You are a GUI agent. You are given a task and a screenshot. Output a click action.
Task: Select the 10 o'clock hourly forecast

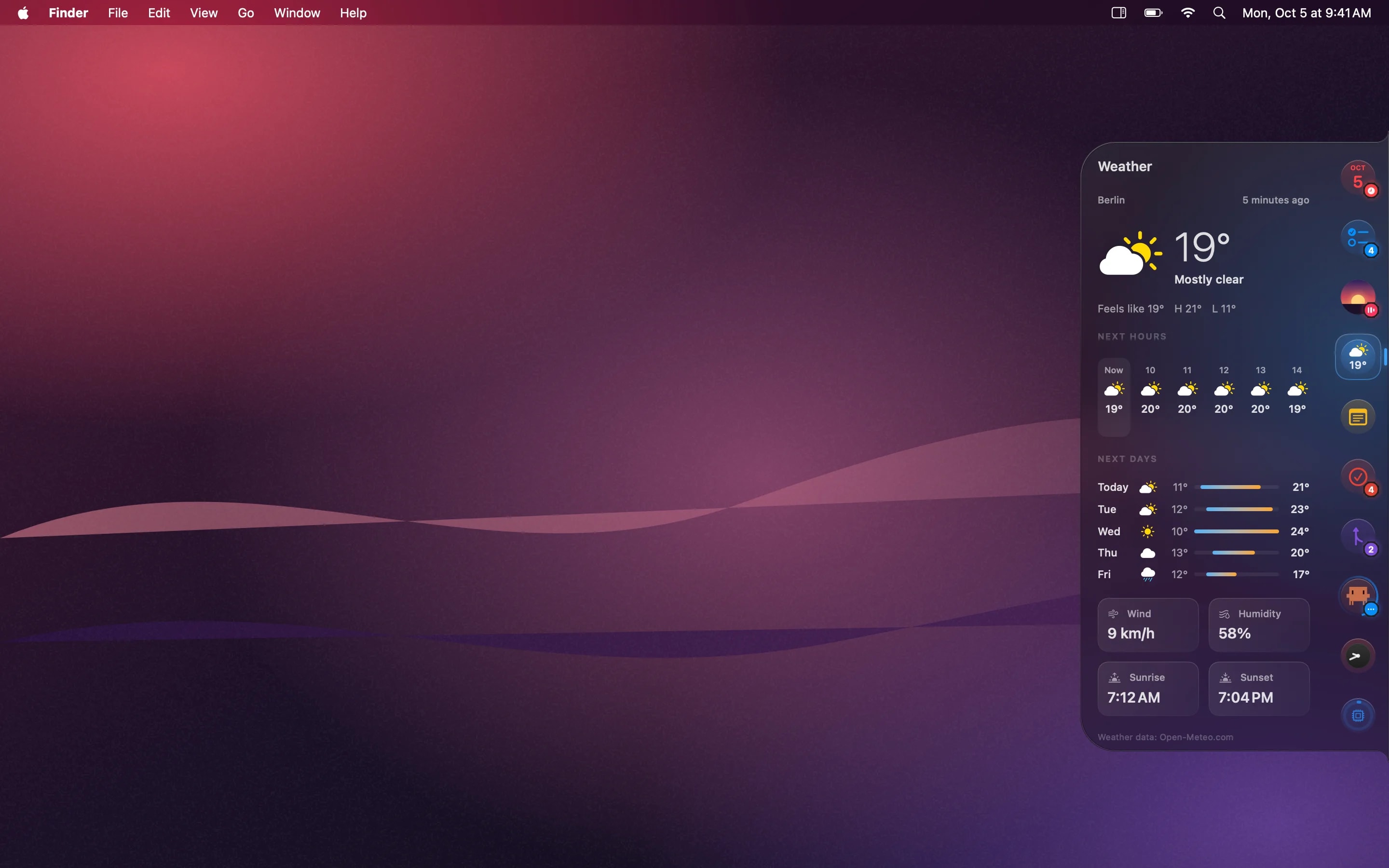pyautogui.click(x=1150, y=391)
